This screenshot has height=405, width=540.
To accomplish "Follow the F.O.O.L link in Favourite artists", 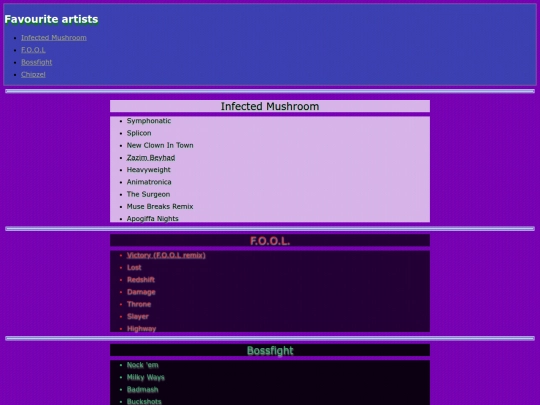I will coord(33,50).
